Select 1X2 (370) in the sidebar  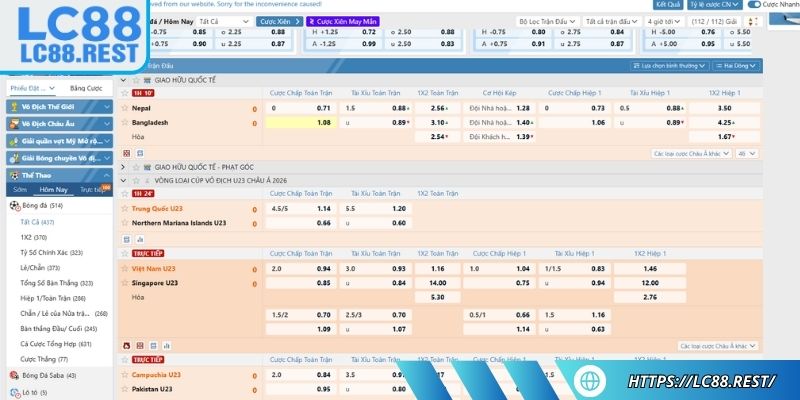(34, 237)
